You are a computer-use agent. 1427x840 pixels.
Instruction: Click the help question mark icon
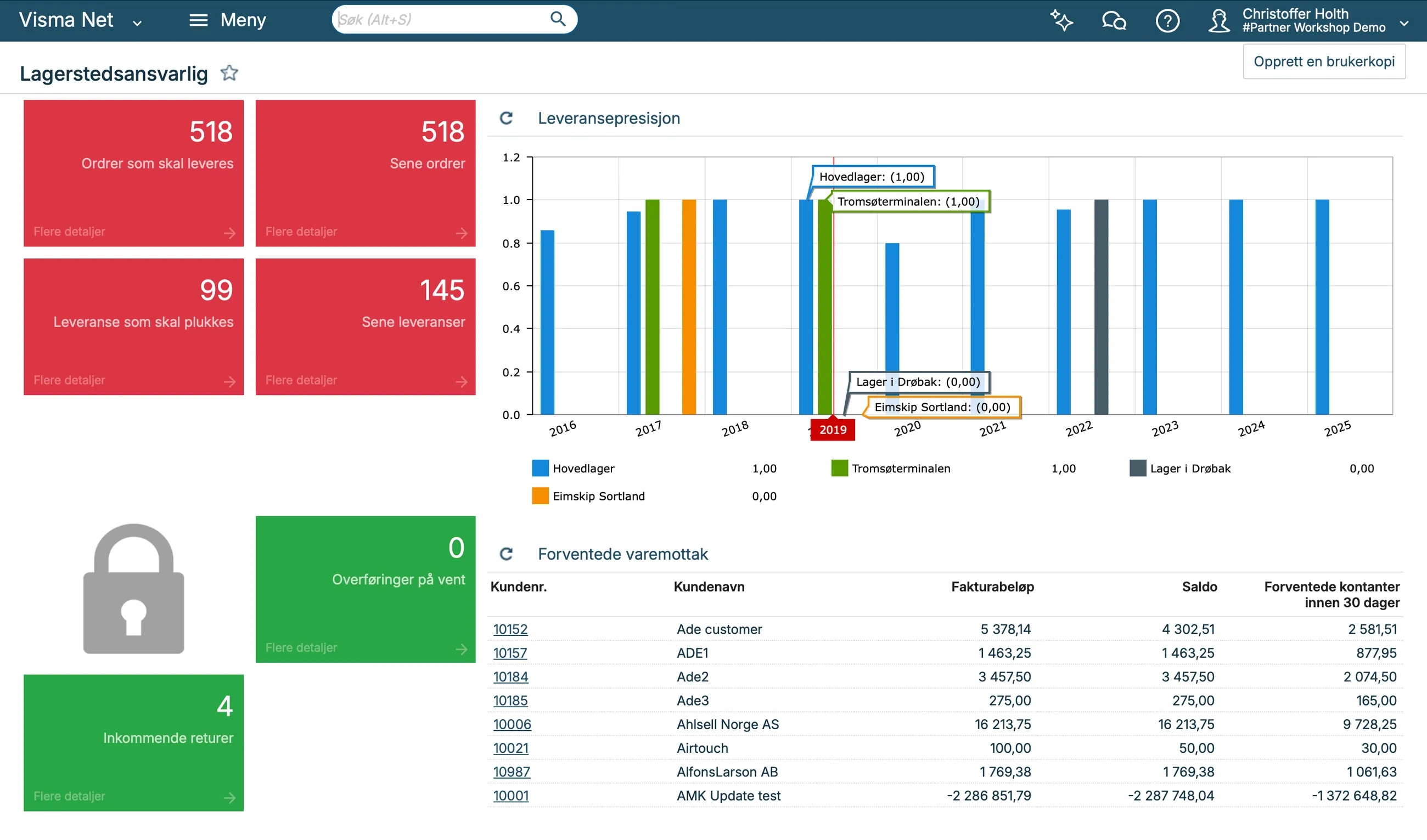tap(1166, 21)
